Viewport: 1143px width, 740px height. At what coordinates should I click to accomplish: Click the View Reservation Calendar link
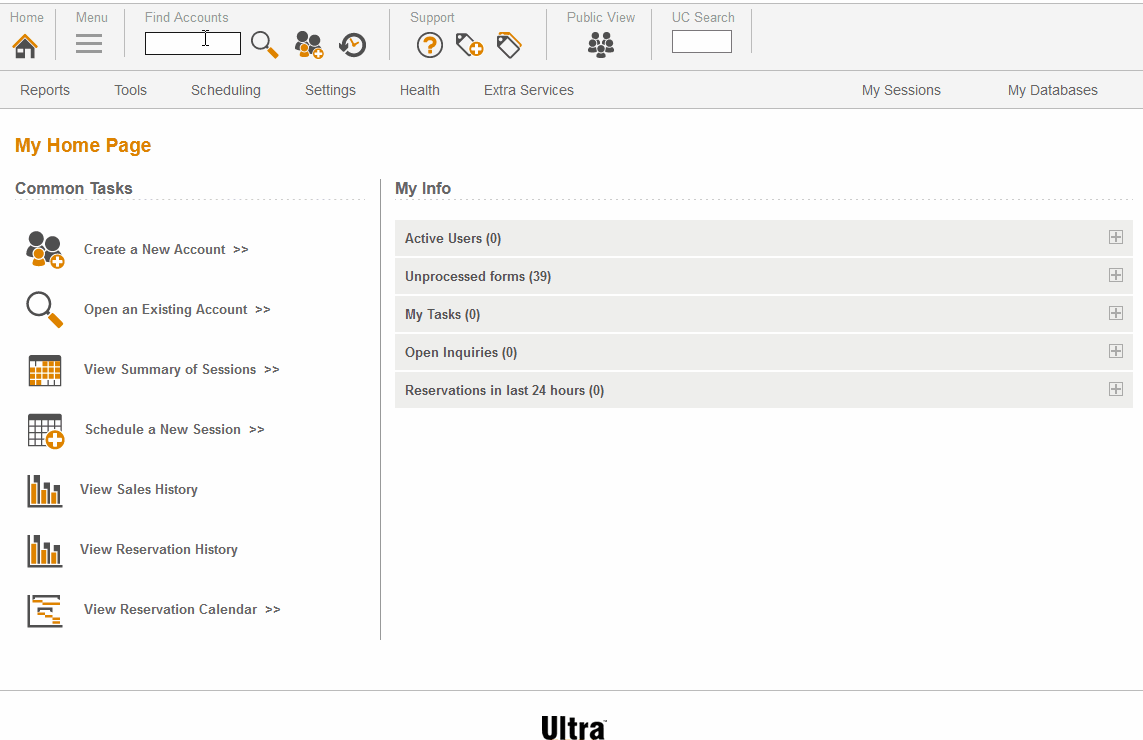(182, 609)
